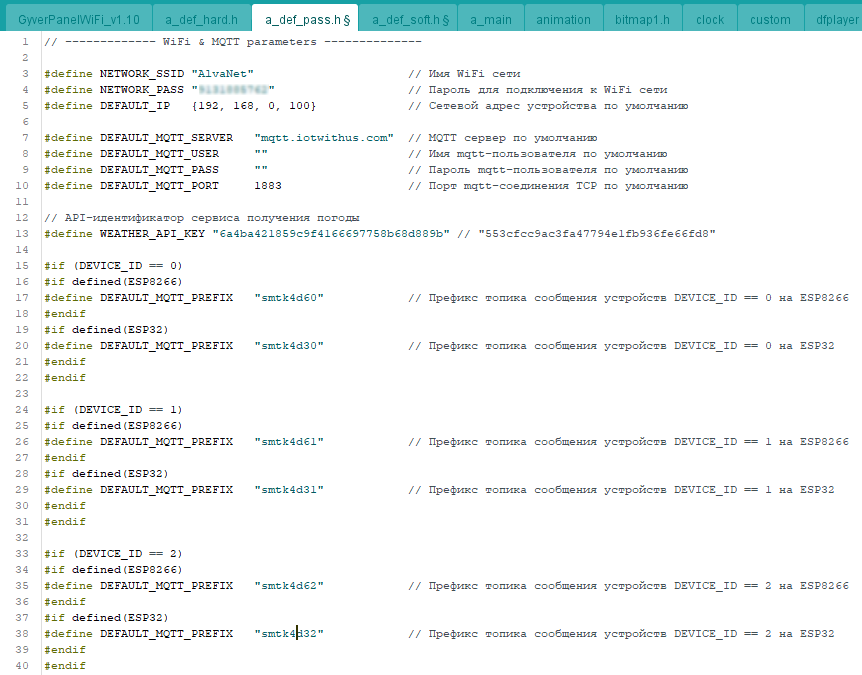The image size is (862, 675).
Task: Open the a_def_hard.h tab
Action: [x=202, y=20]
